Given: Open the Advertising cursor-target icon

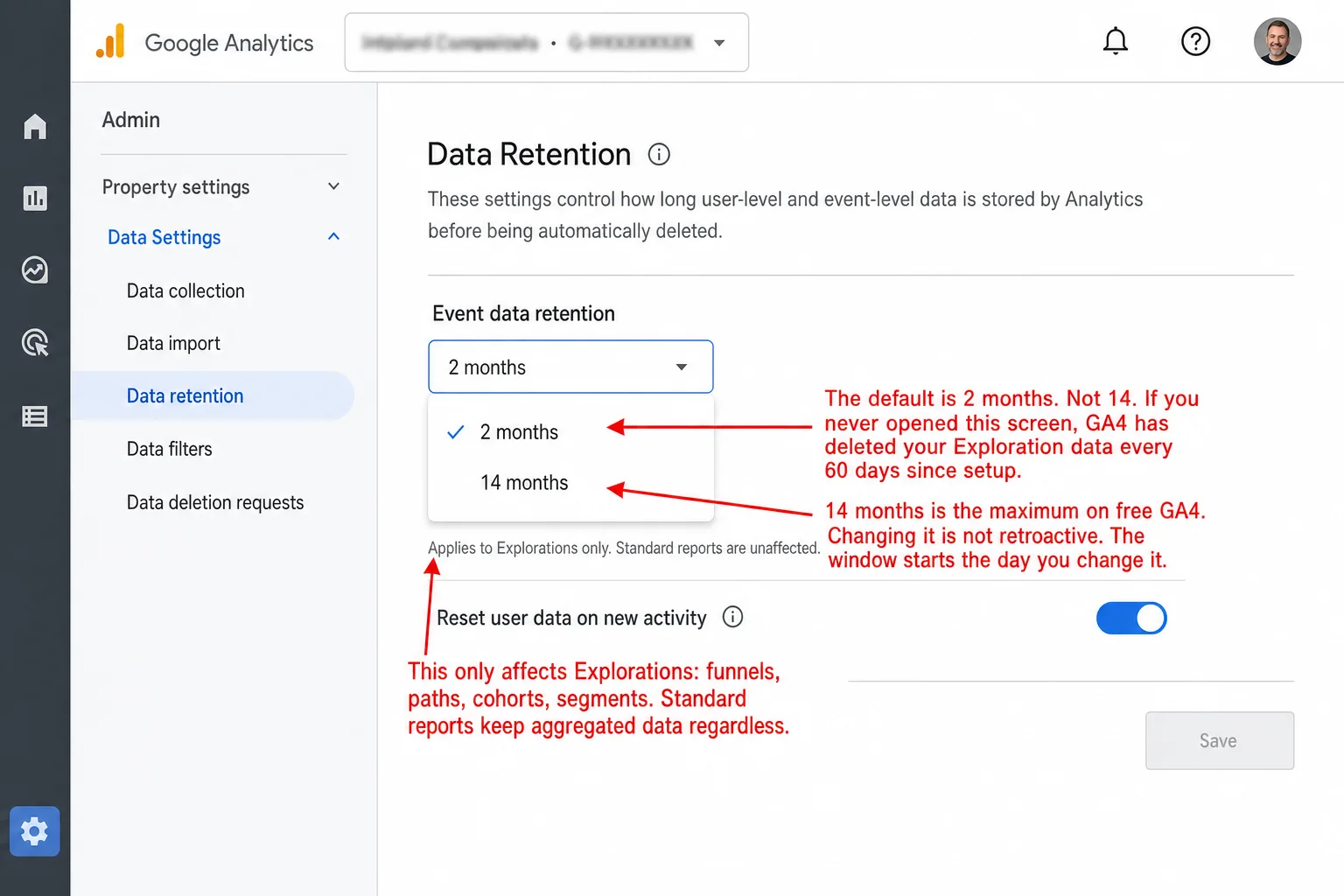Looking at the screenshot, I should pyautogui.click(x=35, y=342).
